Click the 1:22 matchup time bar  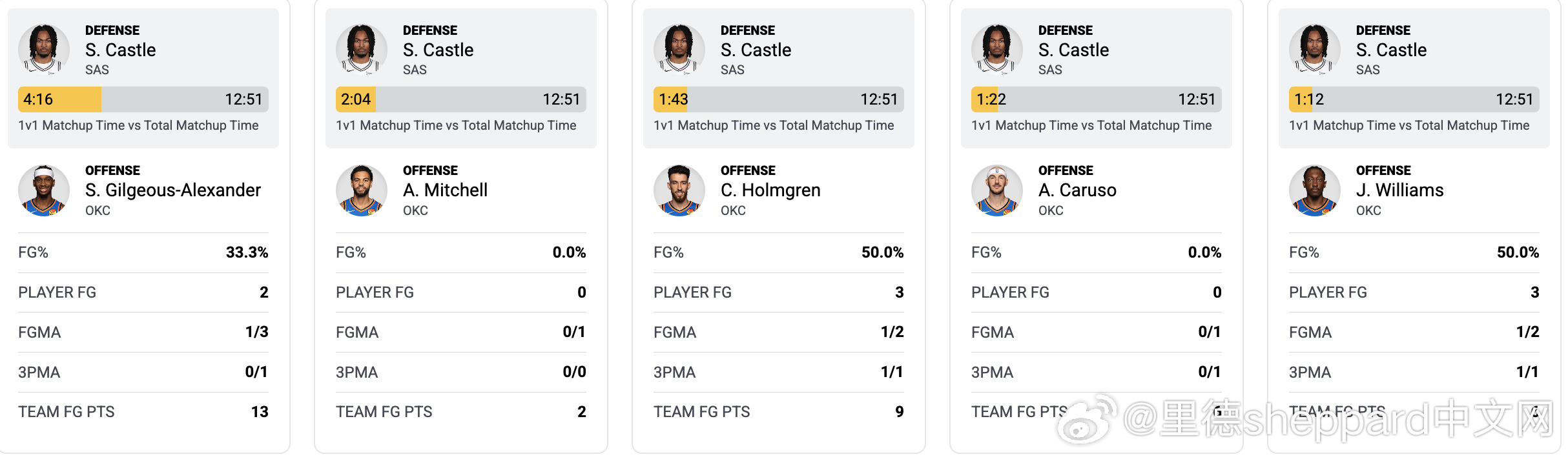tap(1097, 99)
